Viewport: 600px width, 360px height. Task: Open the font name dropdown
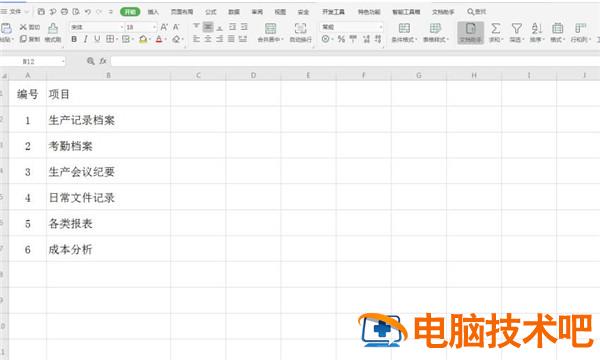pos(122,27)
